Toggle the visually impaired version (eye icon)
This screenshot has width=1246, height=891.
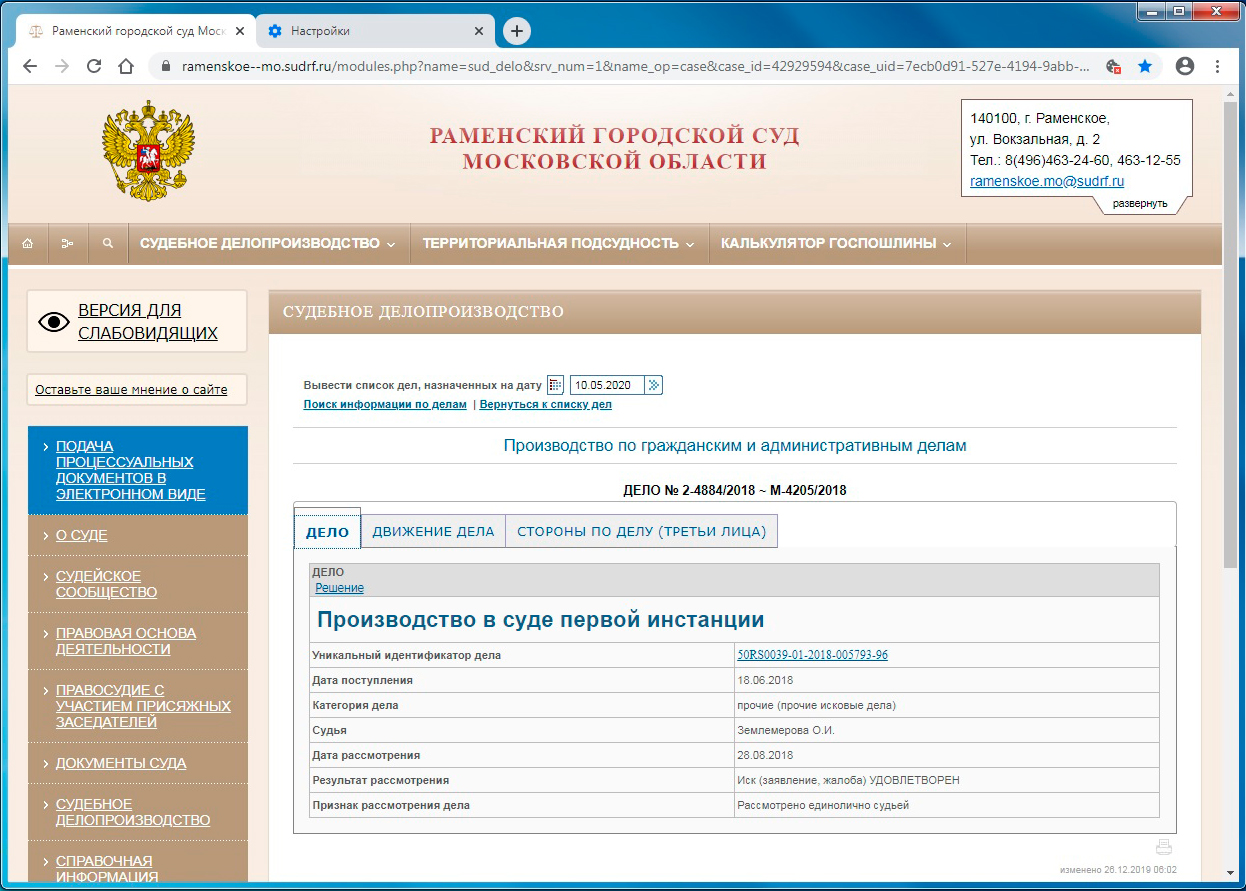tap(54, 322)
